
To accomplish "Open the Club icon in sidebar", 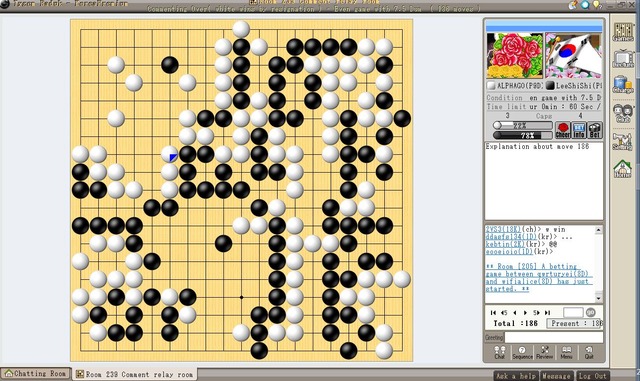I will [623, 113].
